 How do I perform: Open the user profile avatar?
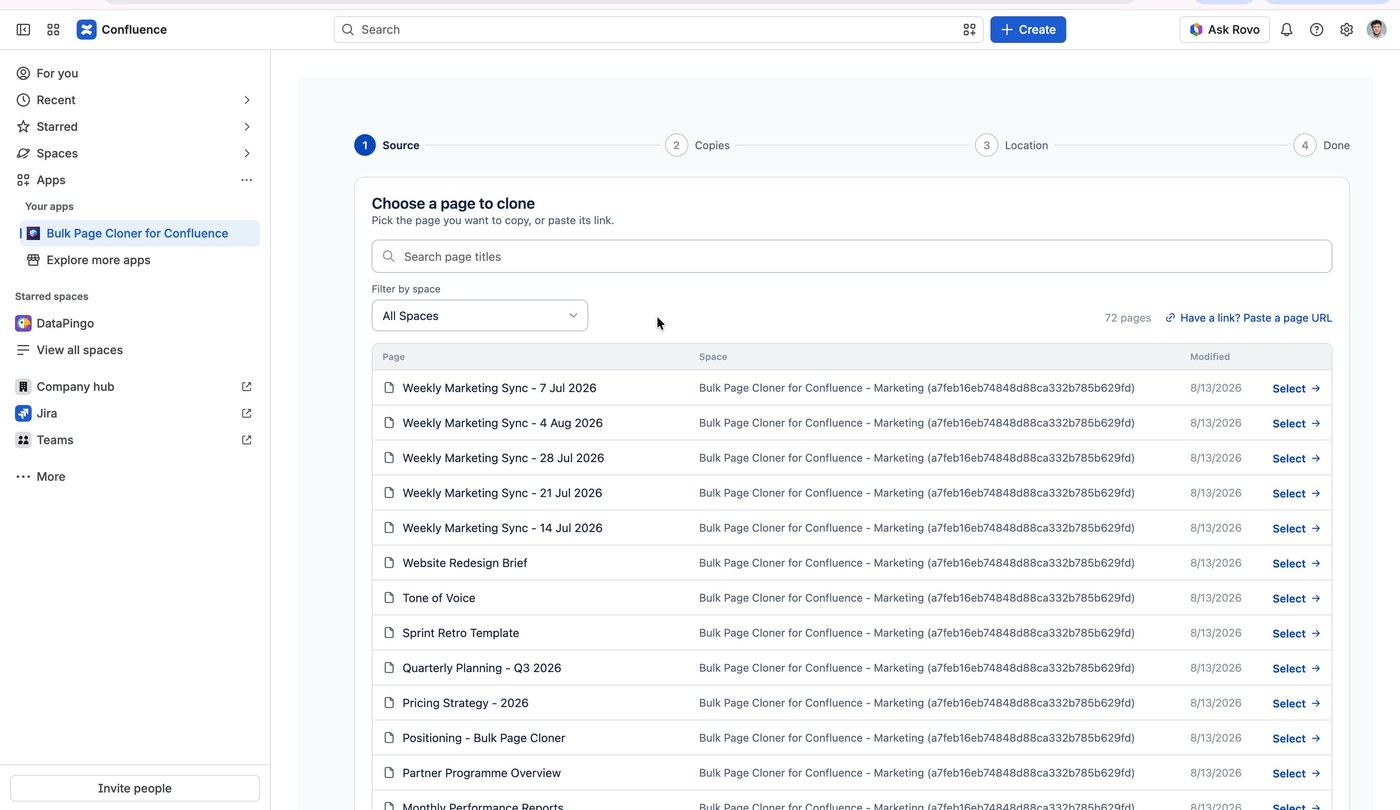point(1377,30)
